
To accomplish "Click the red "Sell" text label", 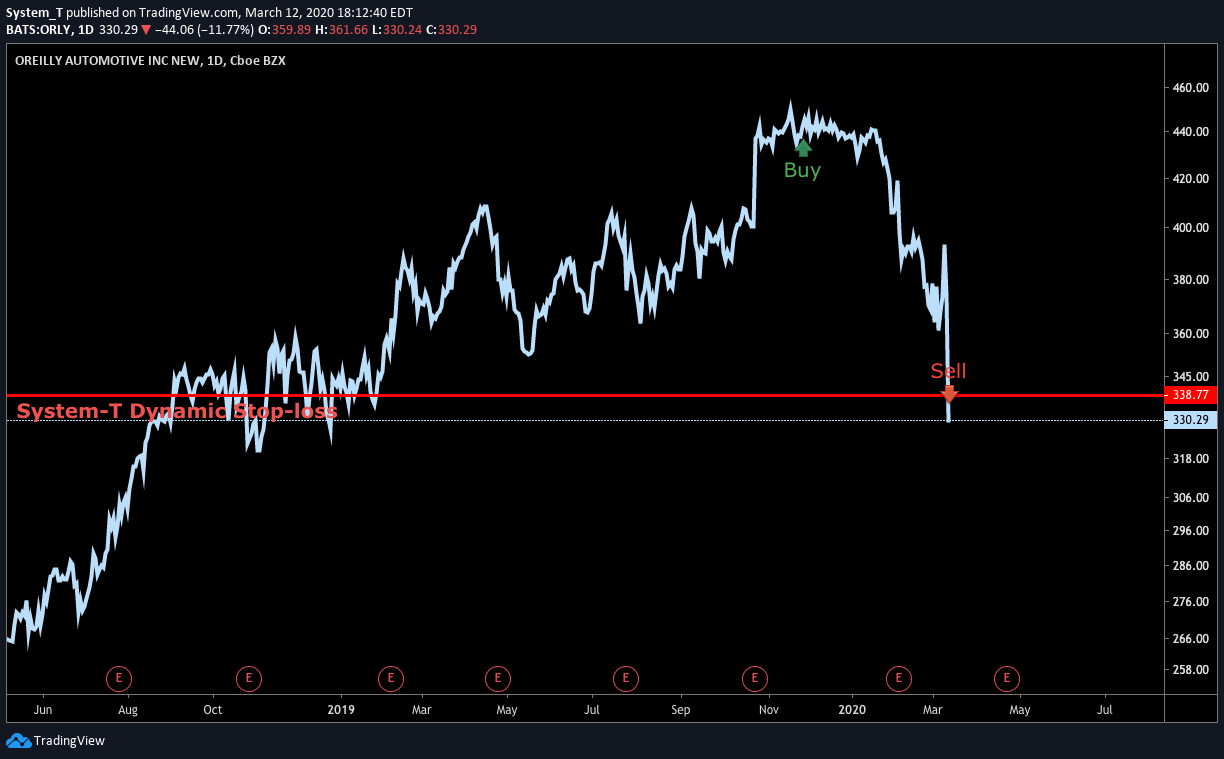I will (948, 371).
